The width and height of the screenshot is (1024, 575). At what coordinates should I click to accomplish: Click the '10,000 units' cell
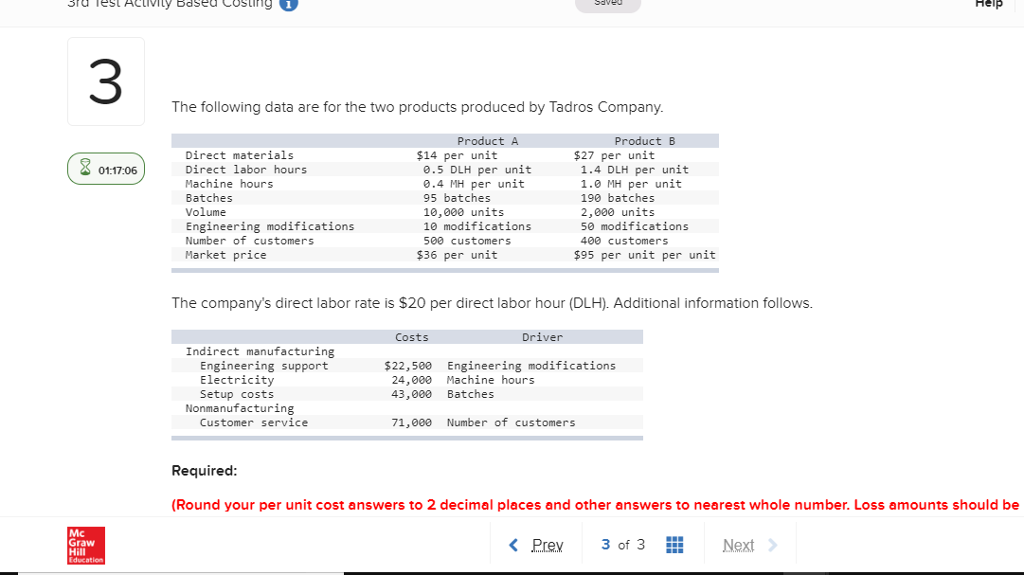tap(464, 212)
